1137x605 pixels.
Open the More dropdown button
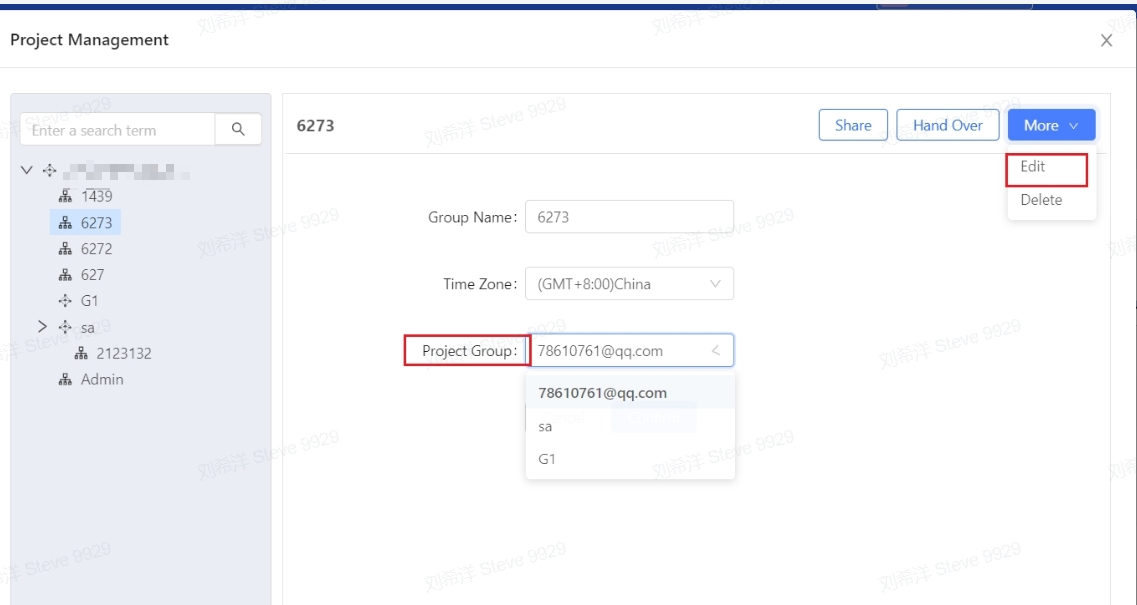[x=1051, y=125]
